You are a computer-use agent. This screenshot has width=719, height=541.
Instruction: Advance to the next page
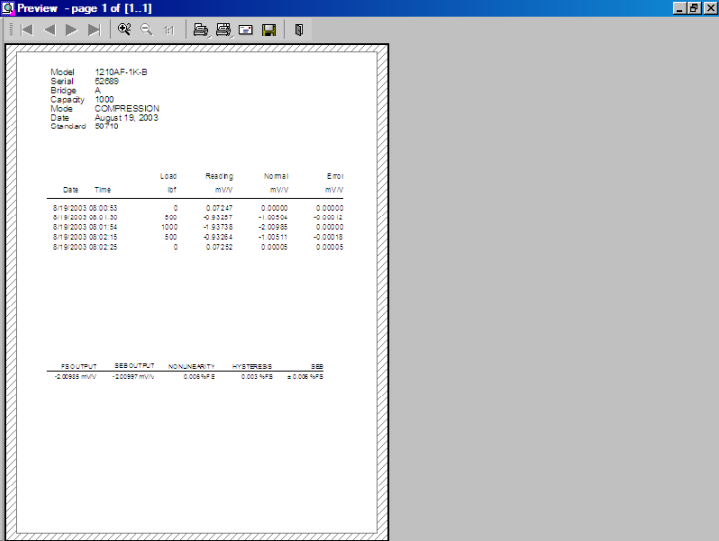(x=71, y=30)
